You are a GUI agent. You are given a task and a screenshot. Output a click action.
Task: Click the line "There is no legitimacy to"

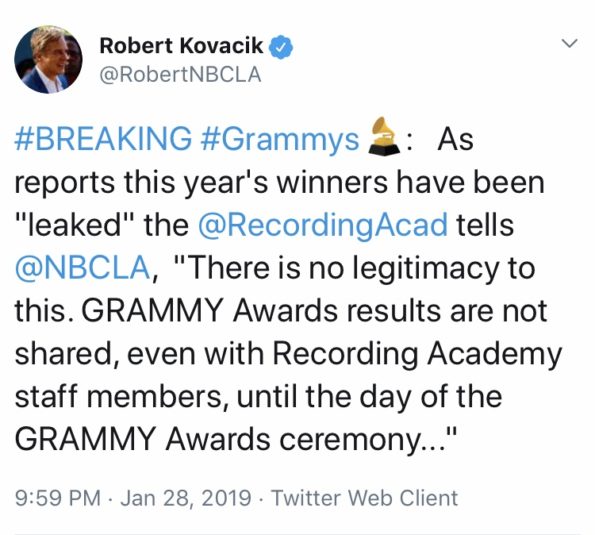[356, 268]
